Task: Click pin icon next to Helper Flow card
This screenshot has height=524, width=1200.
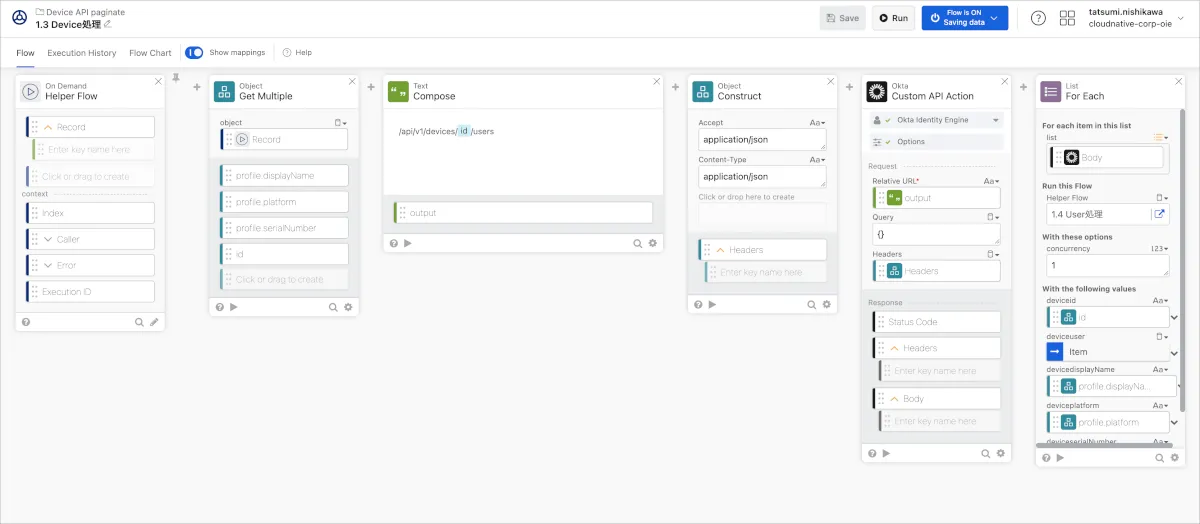Action: click(176, 77)
